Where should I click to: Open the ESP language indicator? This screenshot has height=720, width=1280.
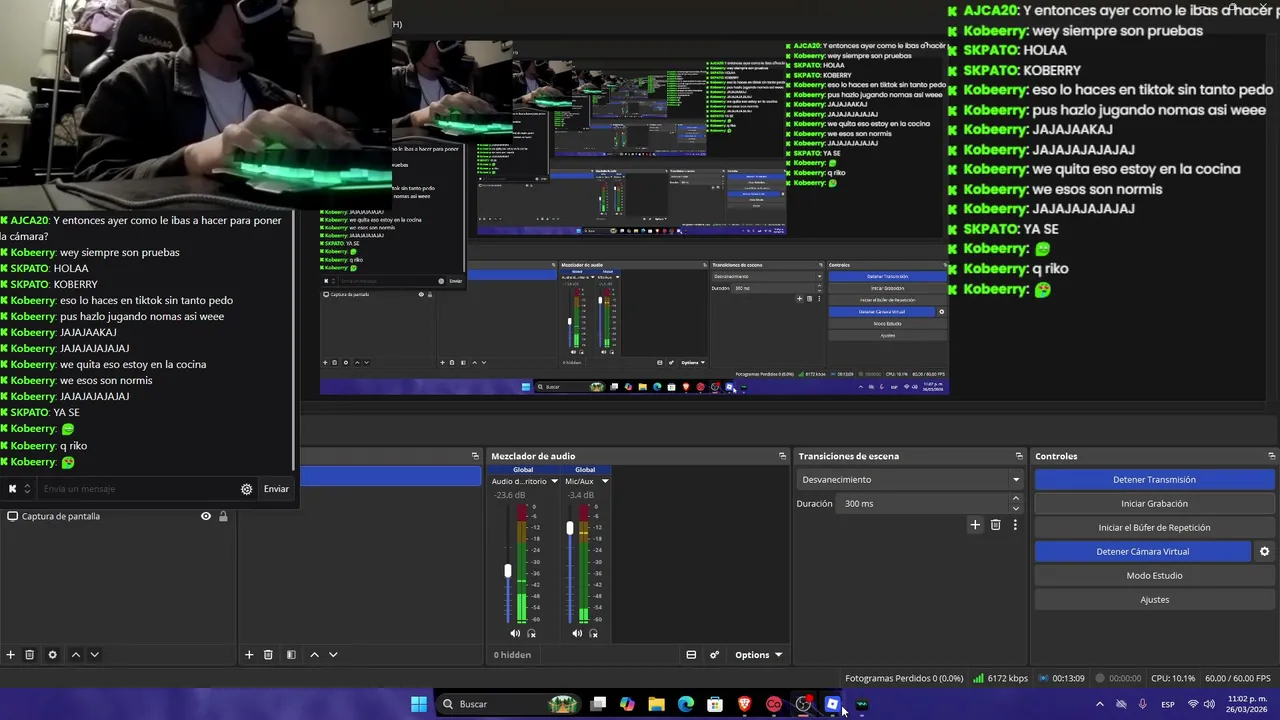[x=1168, y=704]
